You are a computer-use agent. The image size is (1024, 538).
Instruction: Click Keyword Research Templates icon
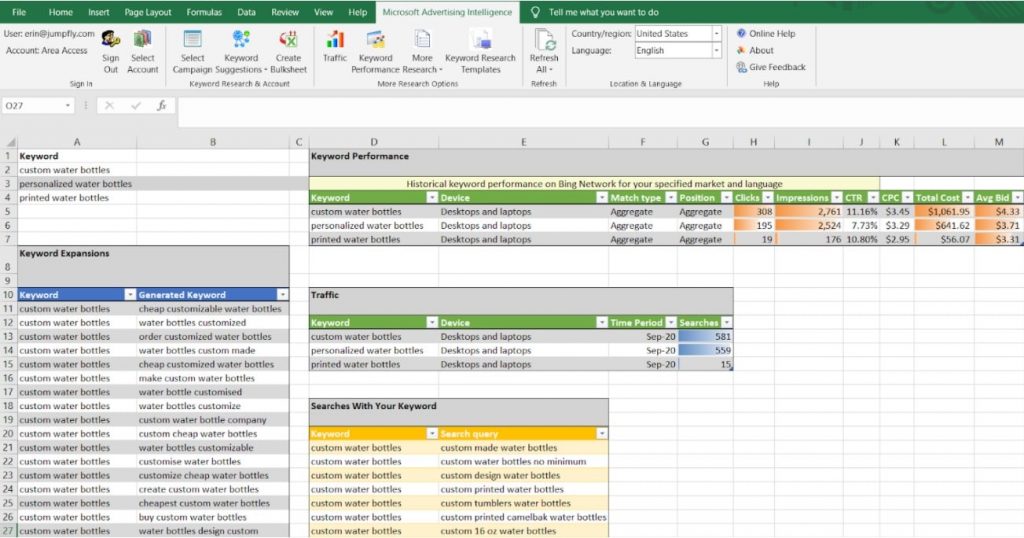coord(480,40)
